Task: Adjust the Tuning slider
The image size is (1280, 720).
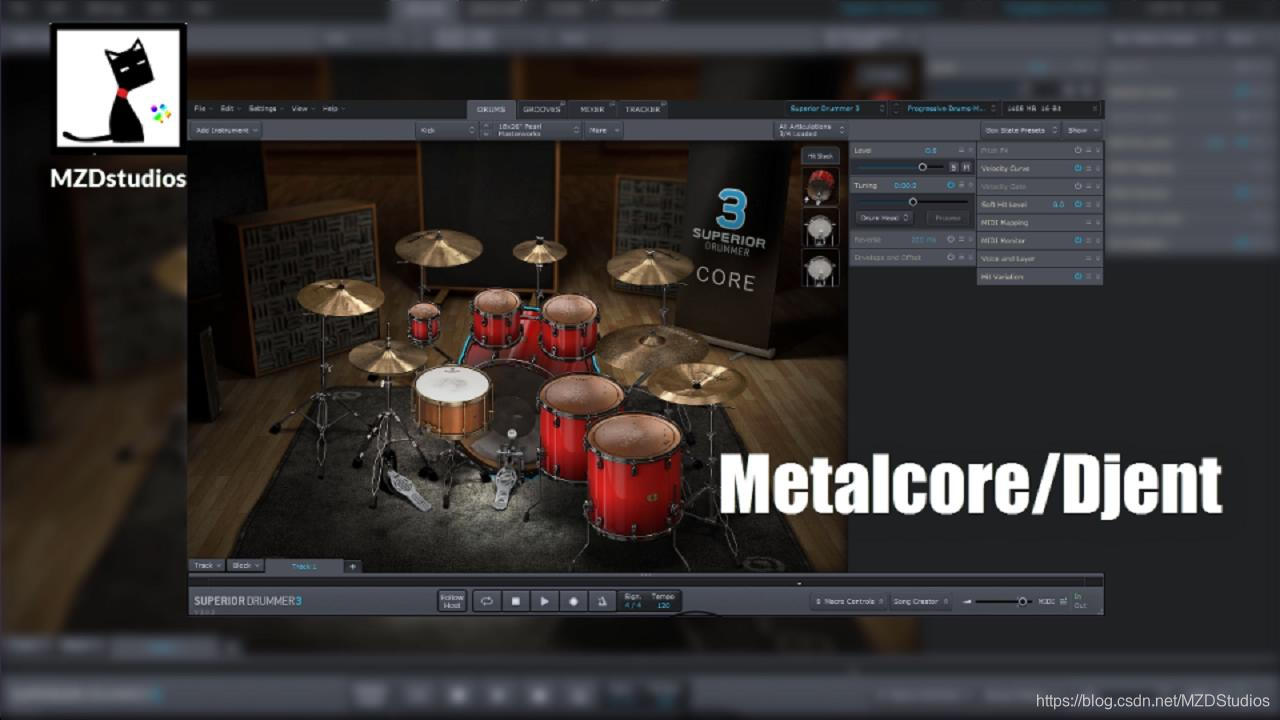Action: pos(912,202)
